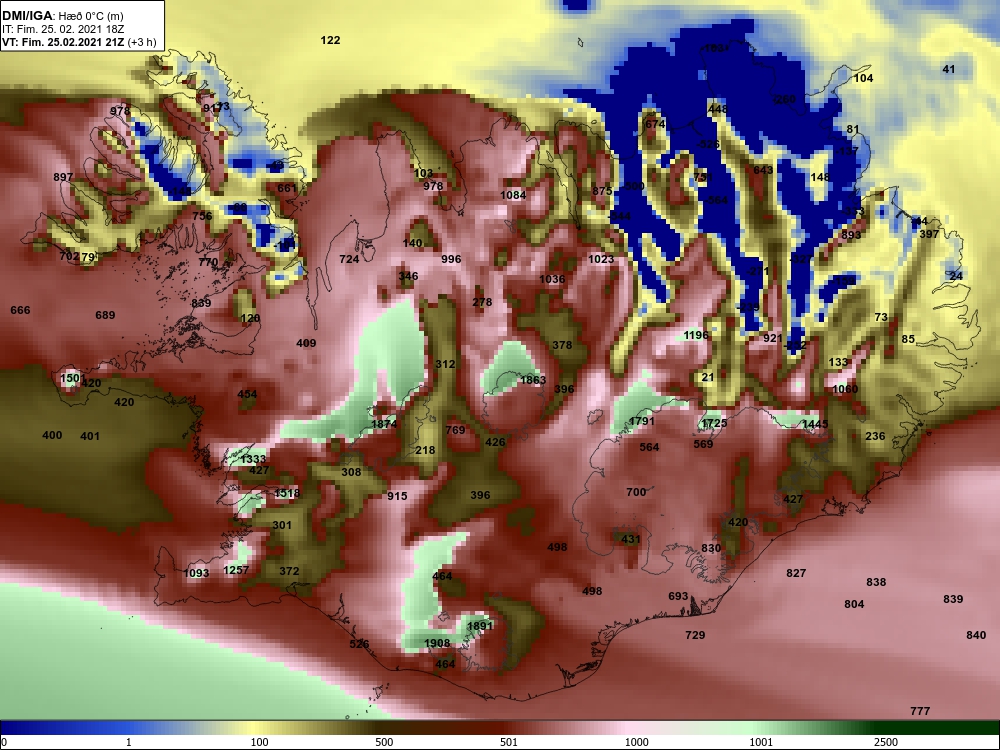The height and width of the screenshot is (750, 1000).
Task: Click the legend label 1001
Action: click(x=761, y=742)
